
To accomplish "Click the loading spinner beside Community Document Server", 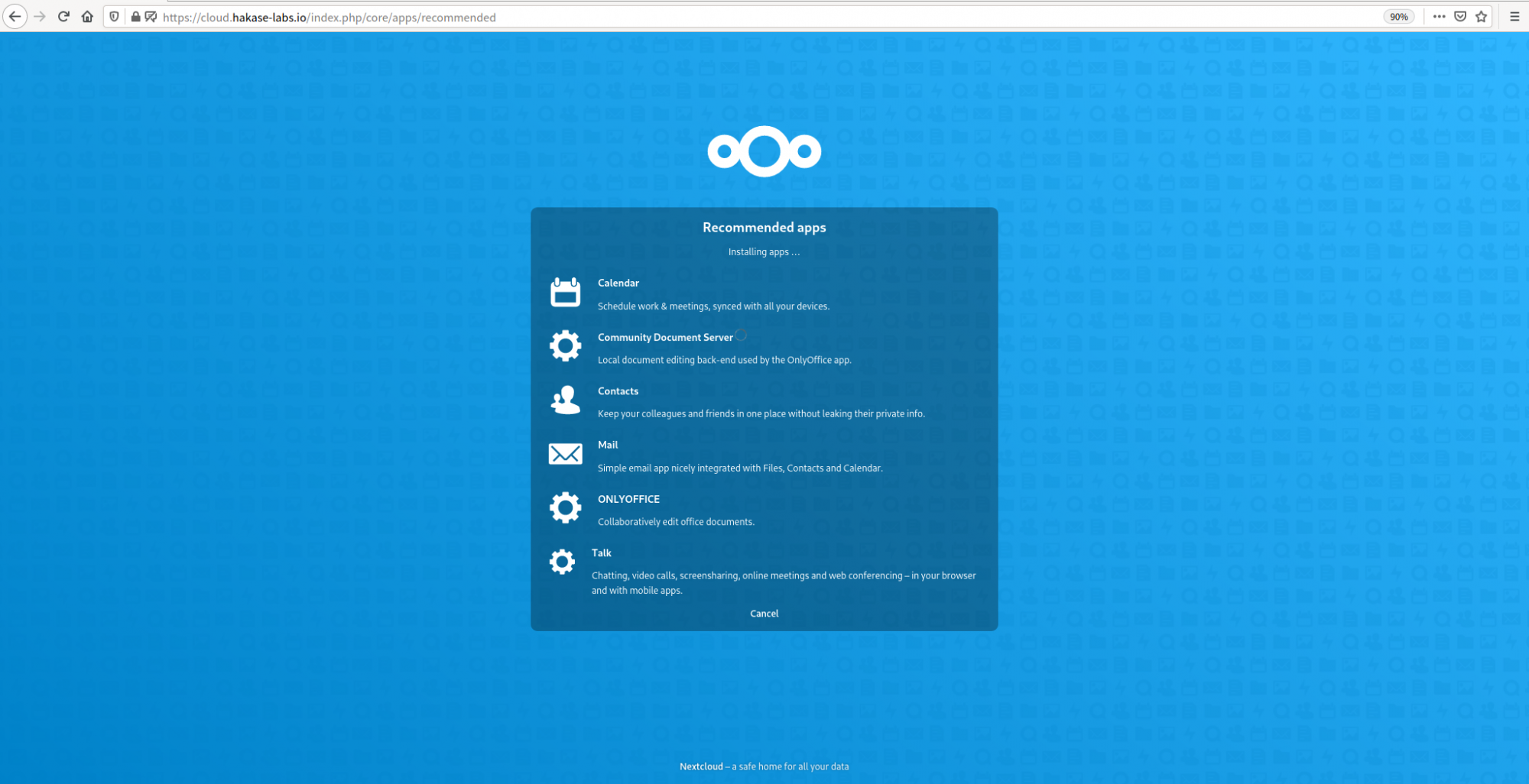I will tap(741, 335).
